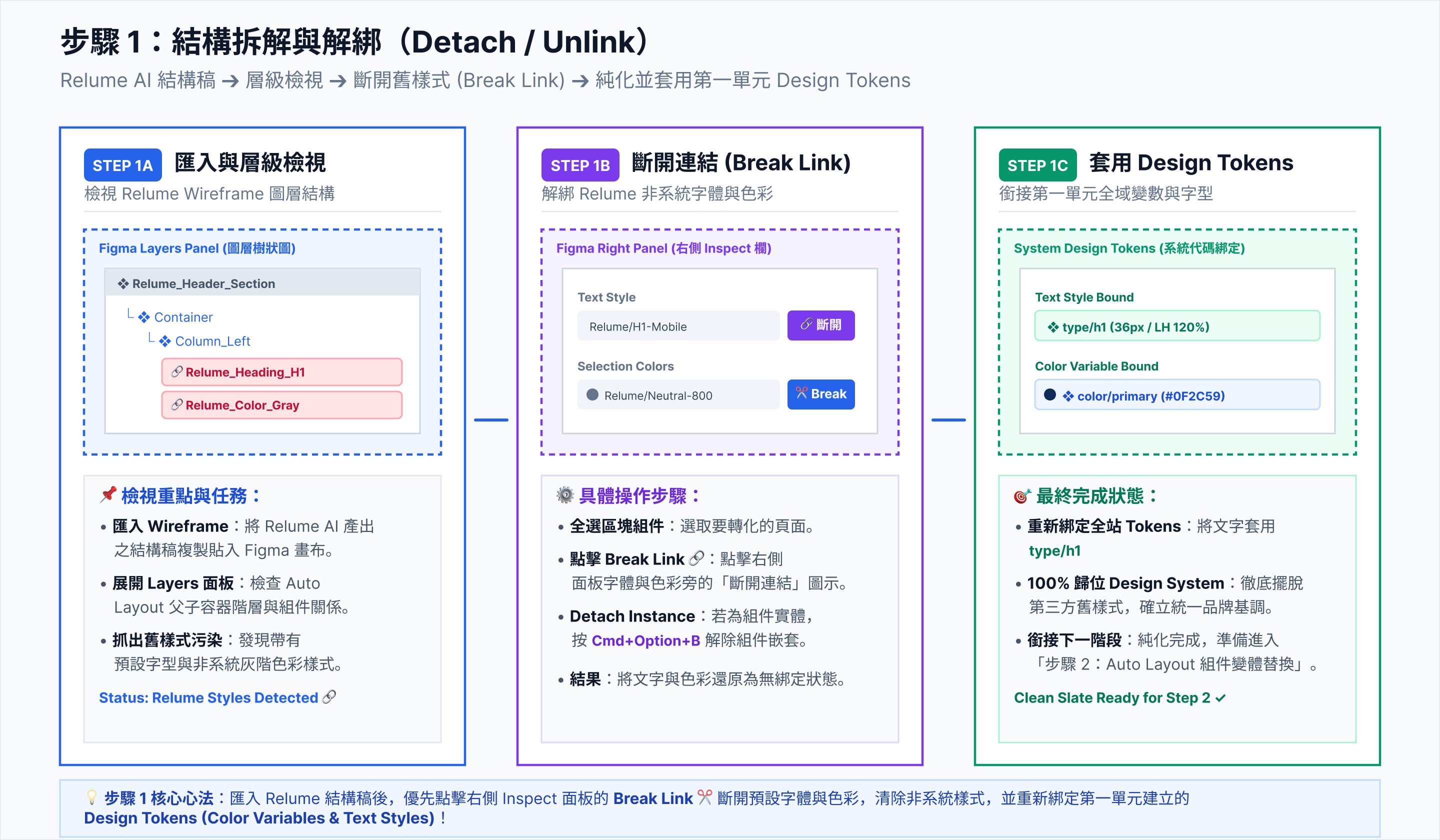
Task: Select the Relume/Neutral-800 color name
Action: click(658, 395)
